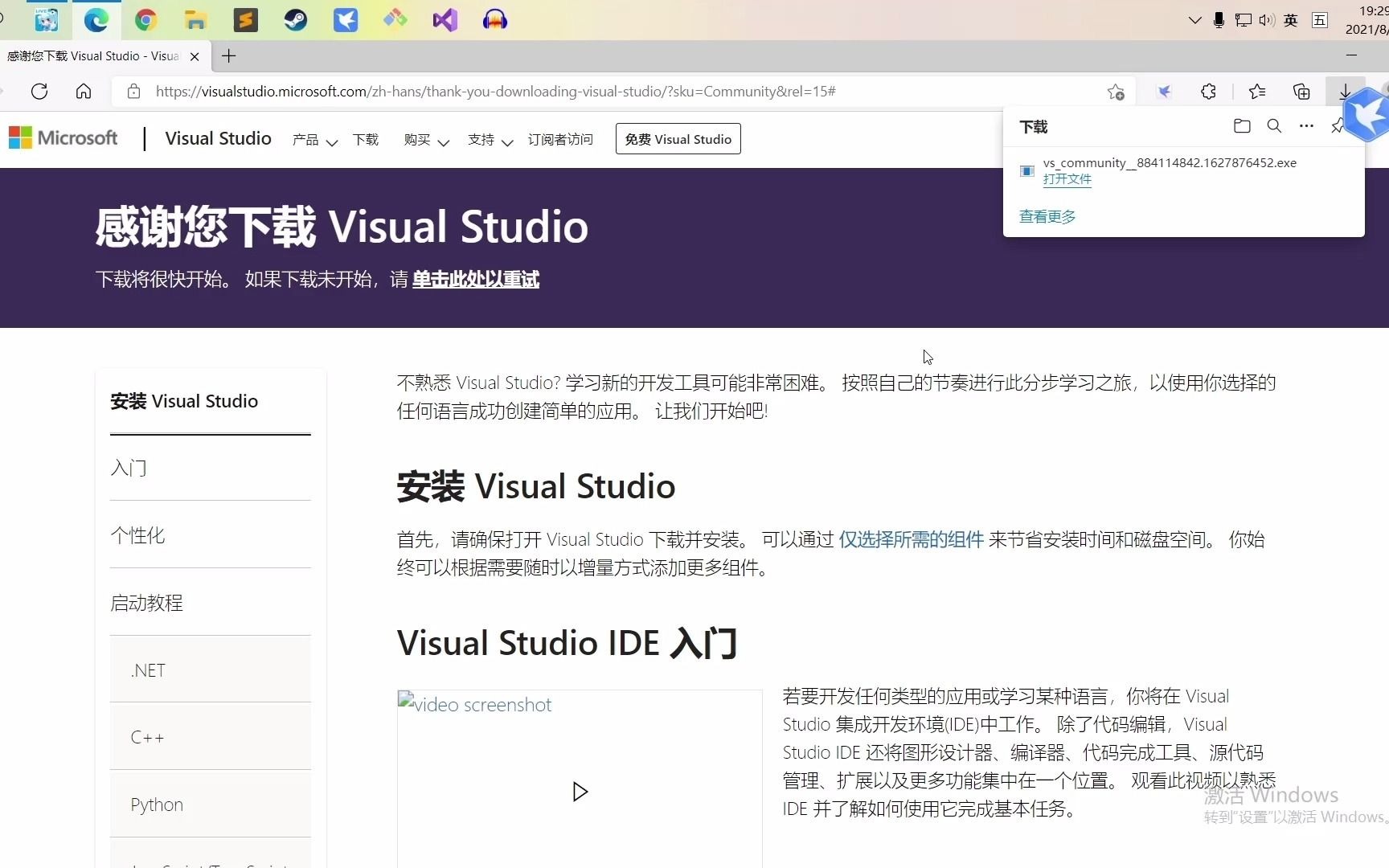Open a new browser tab
1389x868 pixels.
tap(229, 56)
